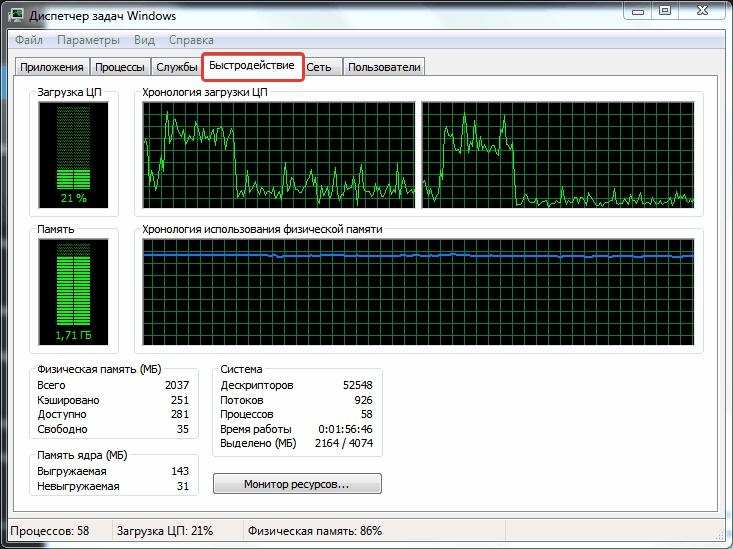Click the Свободно value 35

(x=183, y=429)
